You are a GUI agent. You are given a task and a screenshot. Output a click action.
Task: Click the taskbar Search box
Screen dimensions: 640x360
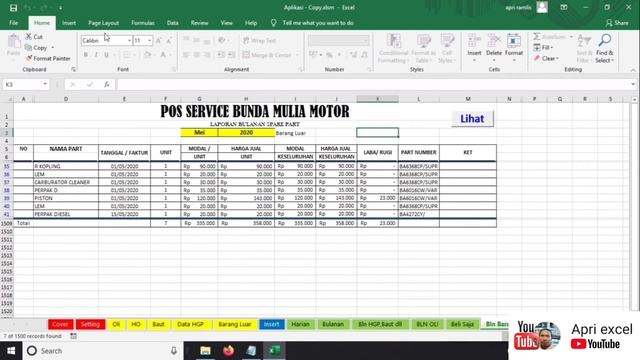pyautogui.click(x=102, y=351)
